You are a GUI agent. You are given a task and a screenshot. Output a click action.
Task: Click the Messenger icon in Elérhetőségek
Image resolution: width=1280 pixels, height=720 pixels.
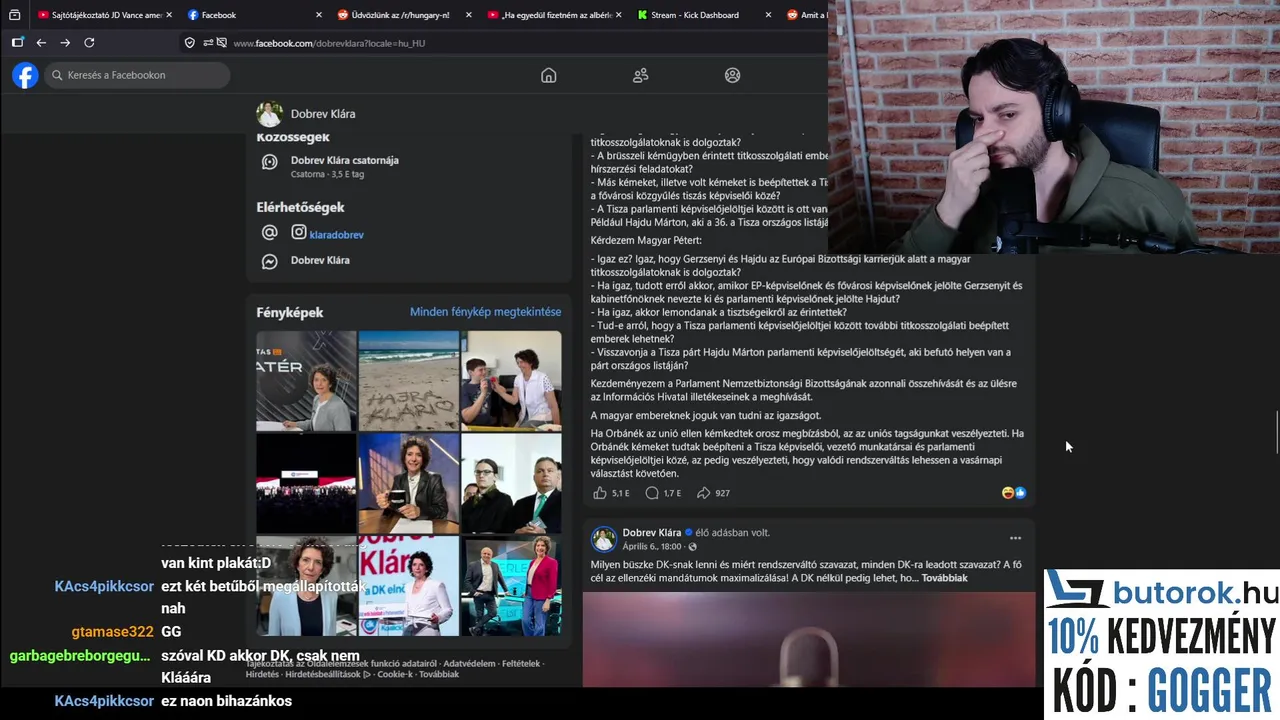click(x=269, y=261)
